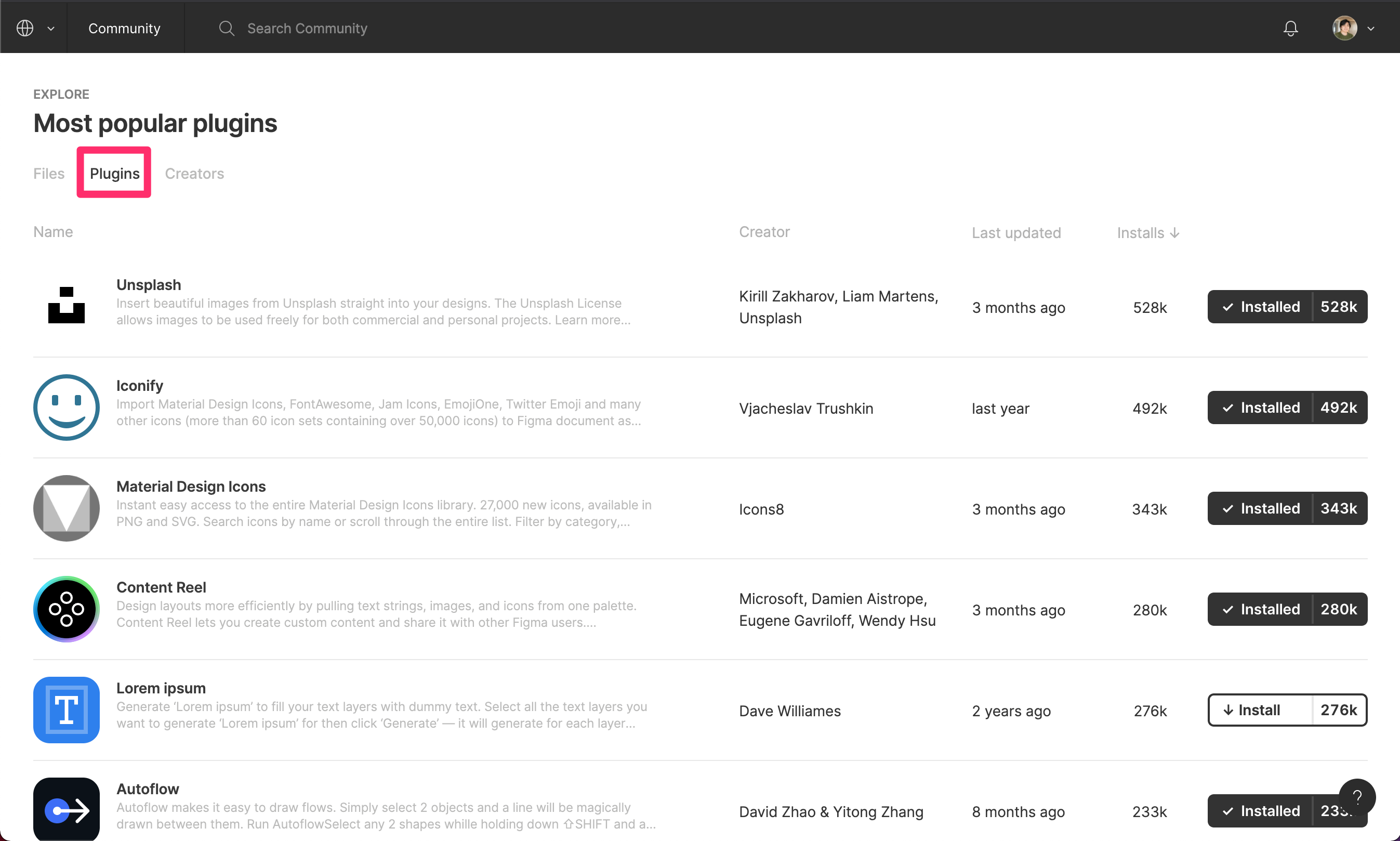Switch to the Creators tab
Image resolution: width=1400 pixels, height=841 pixels.
(x=194, y=174)
